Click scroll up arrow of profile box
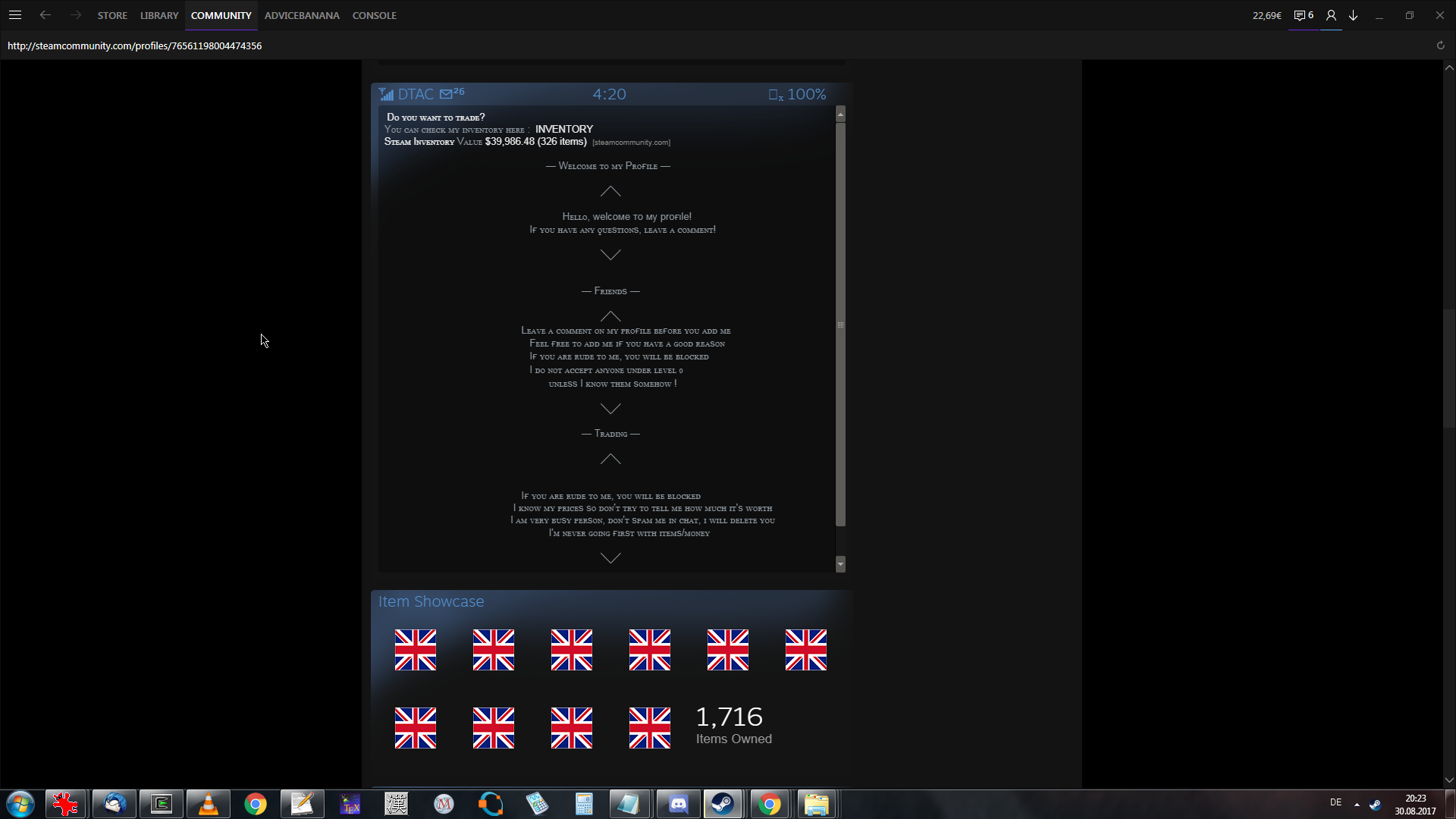 [840, 115]
